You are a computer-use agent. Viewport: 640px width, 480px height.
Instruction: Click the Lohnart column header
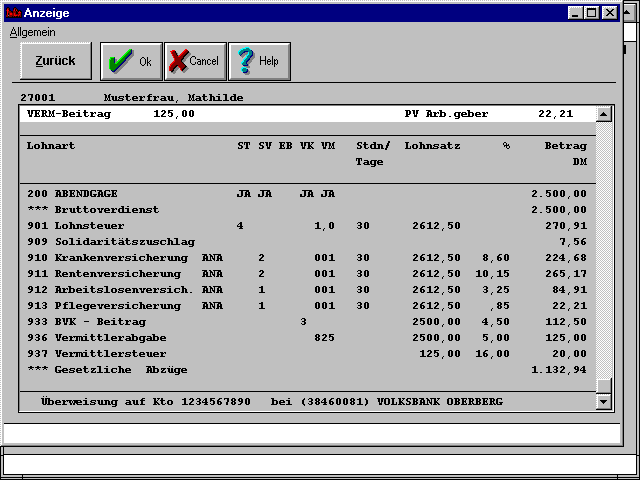50,146
